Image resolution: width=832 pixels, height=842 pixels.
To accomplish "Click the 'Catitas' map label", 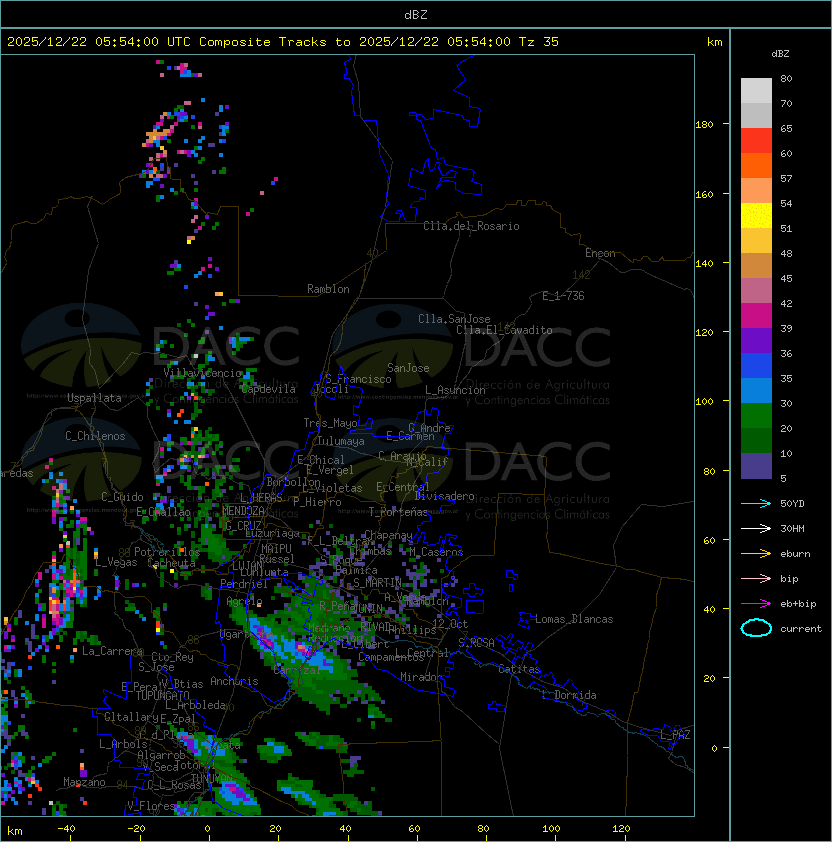I will tap(519, 669).
